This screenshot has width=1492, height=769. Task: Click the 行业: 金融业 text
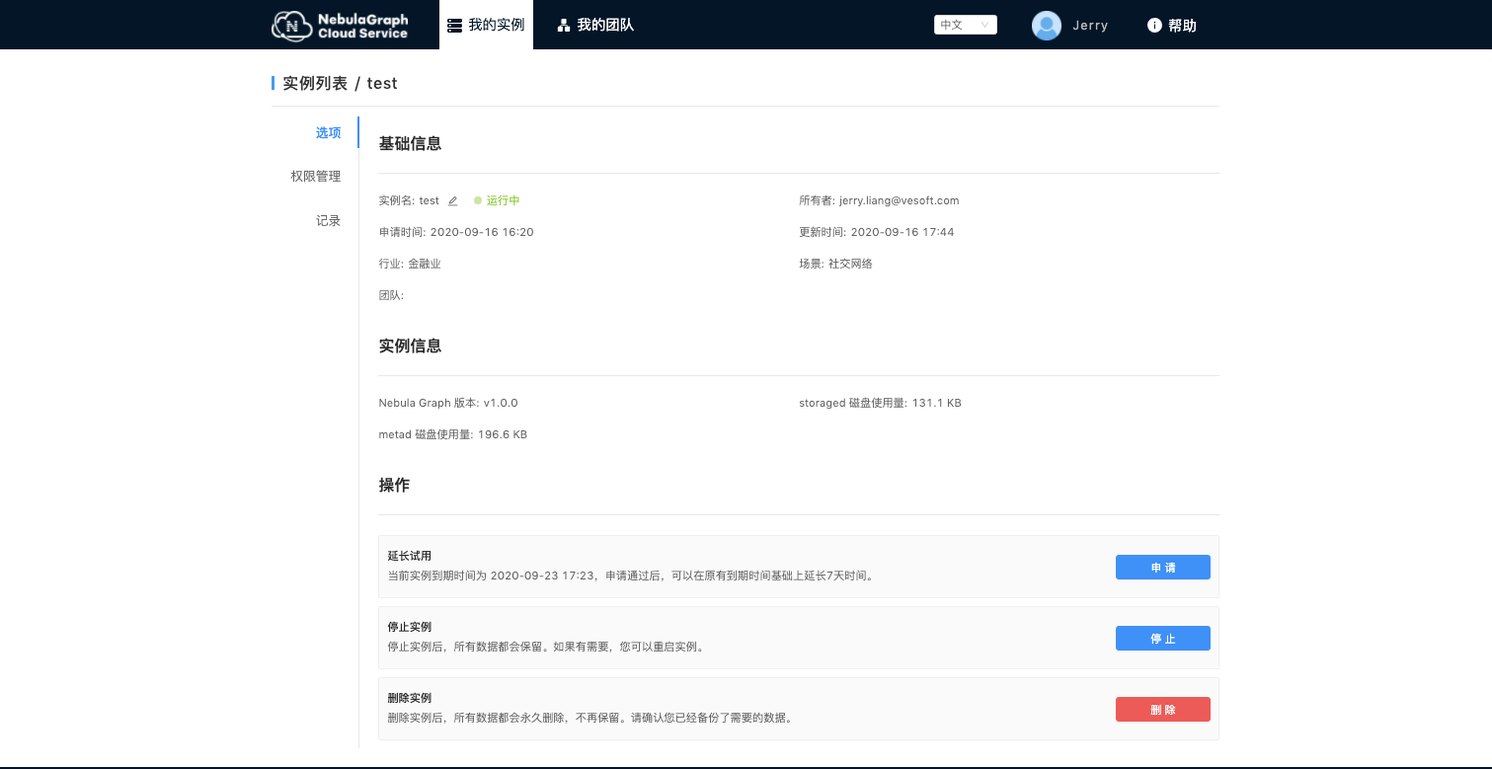[x=410, y=264]
